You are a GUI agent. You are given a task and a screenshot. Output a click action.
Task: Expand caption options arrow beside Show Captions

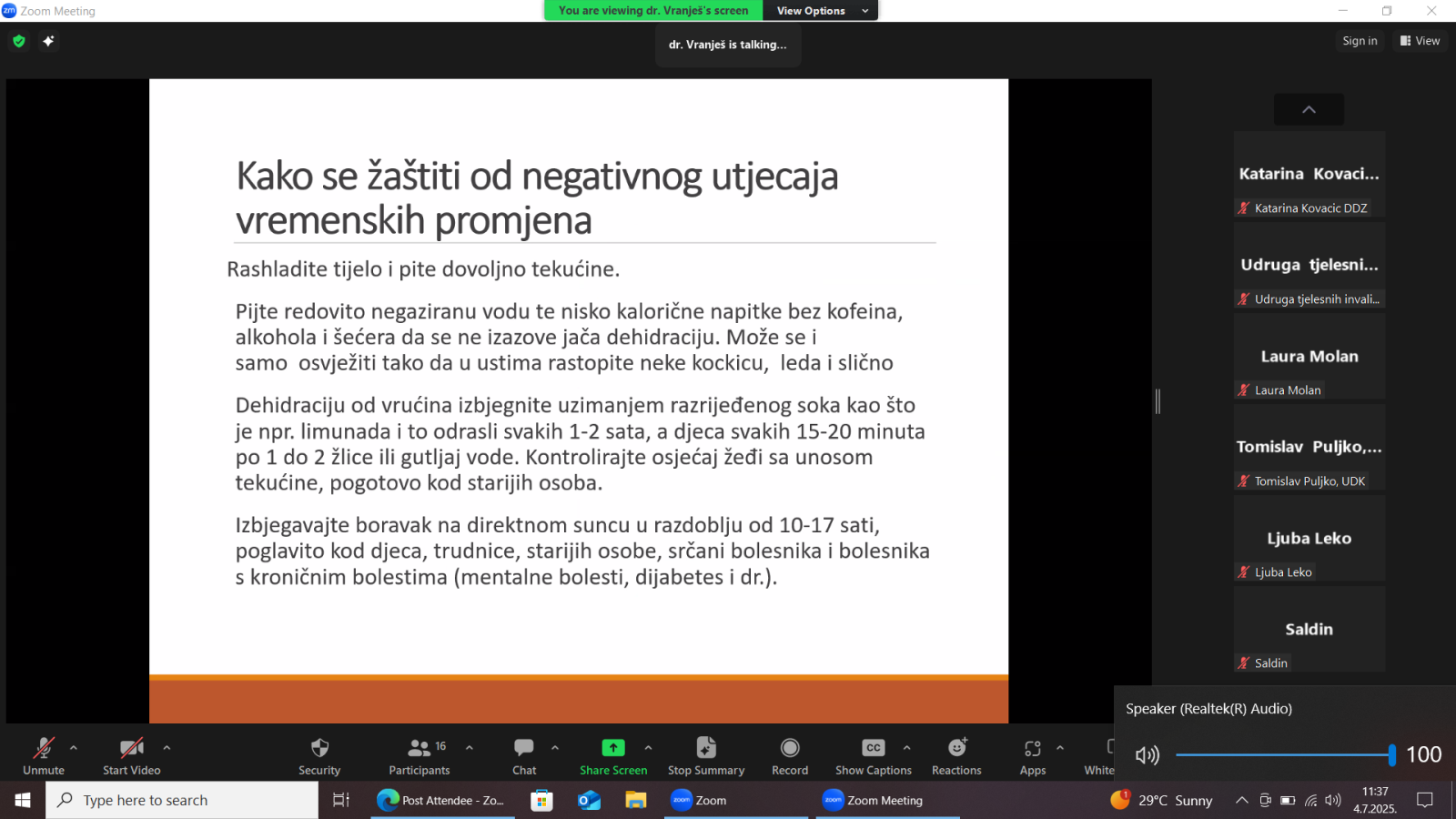pyautogui.click(x=906, y=748)
